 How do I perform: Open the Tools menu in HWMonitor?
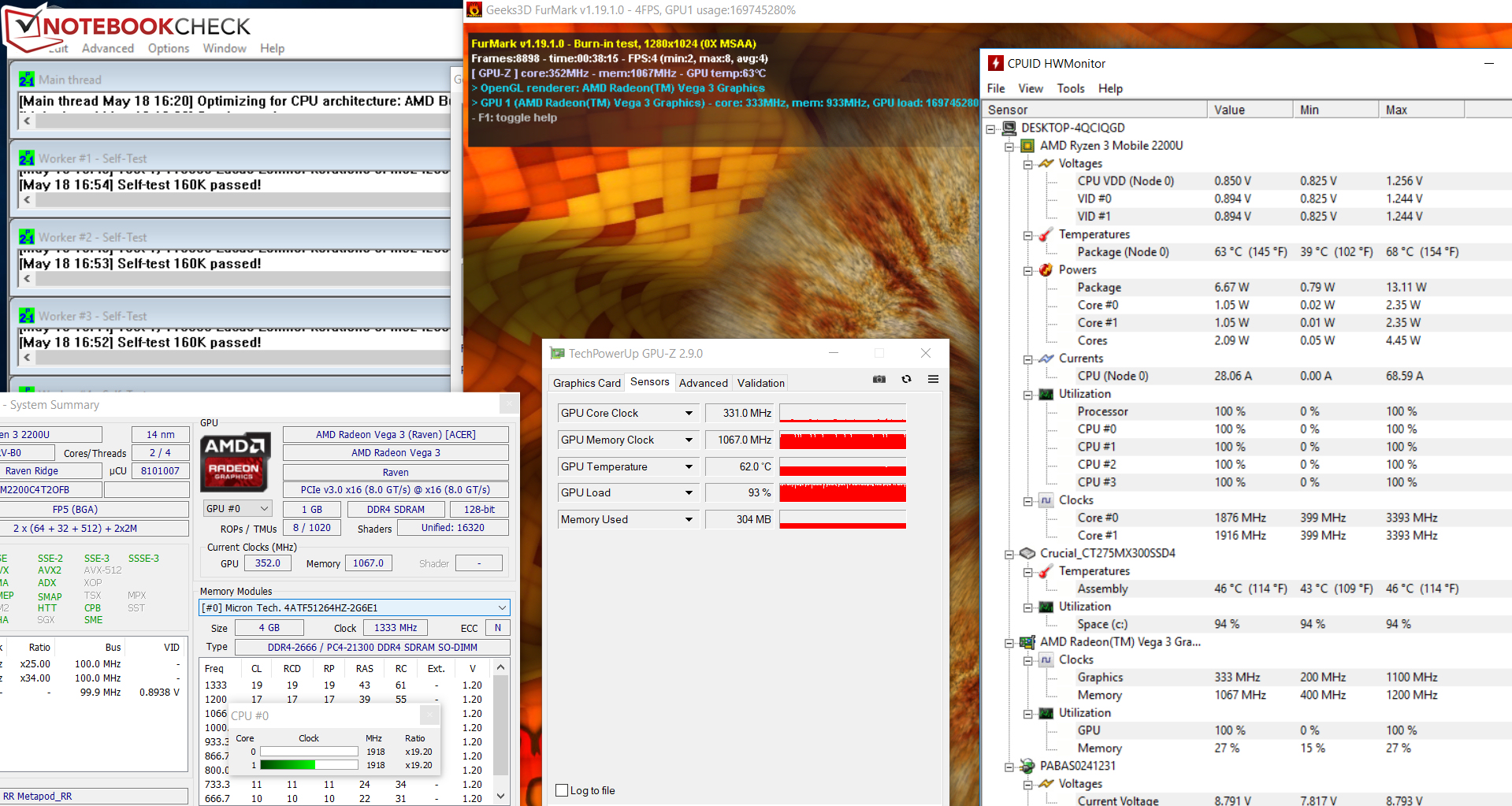[x=1071, y=88]
